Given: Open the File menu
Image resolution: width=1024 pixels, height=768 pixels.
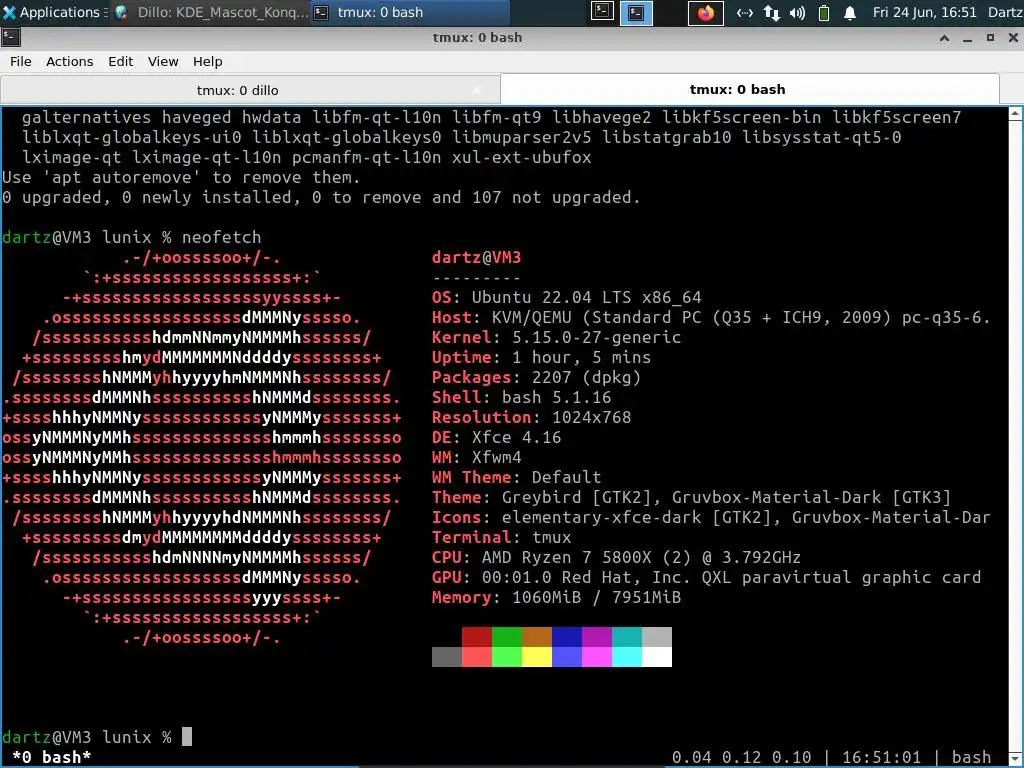Looking at the screenshot, I should click(20, 61).
